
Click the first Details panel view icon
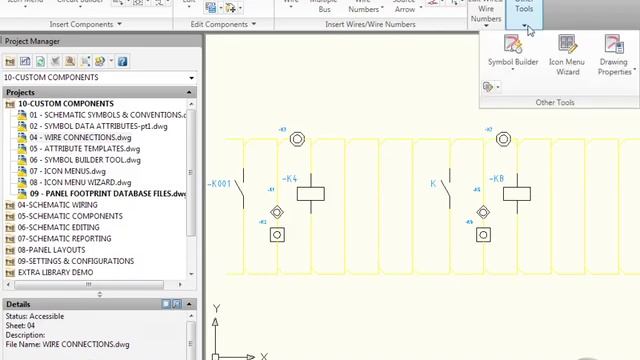(166, 304)
